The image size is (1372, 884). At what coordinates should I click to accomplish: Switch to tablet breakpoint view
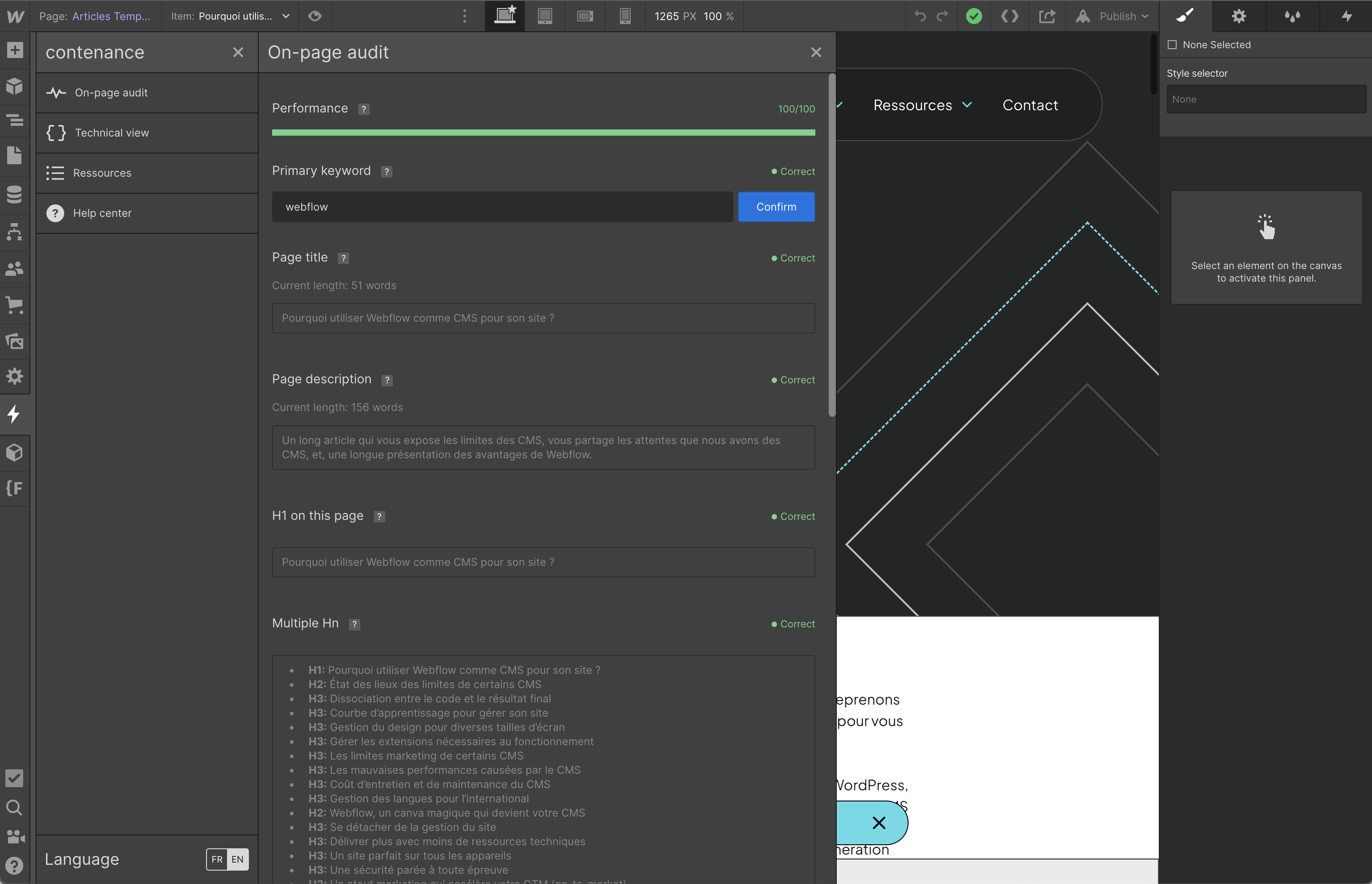(x=544, y=16)
